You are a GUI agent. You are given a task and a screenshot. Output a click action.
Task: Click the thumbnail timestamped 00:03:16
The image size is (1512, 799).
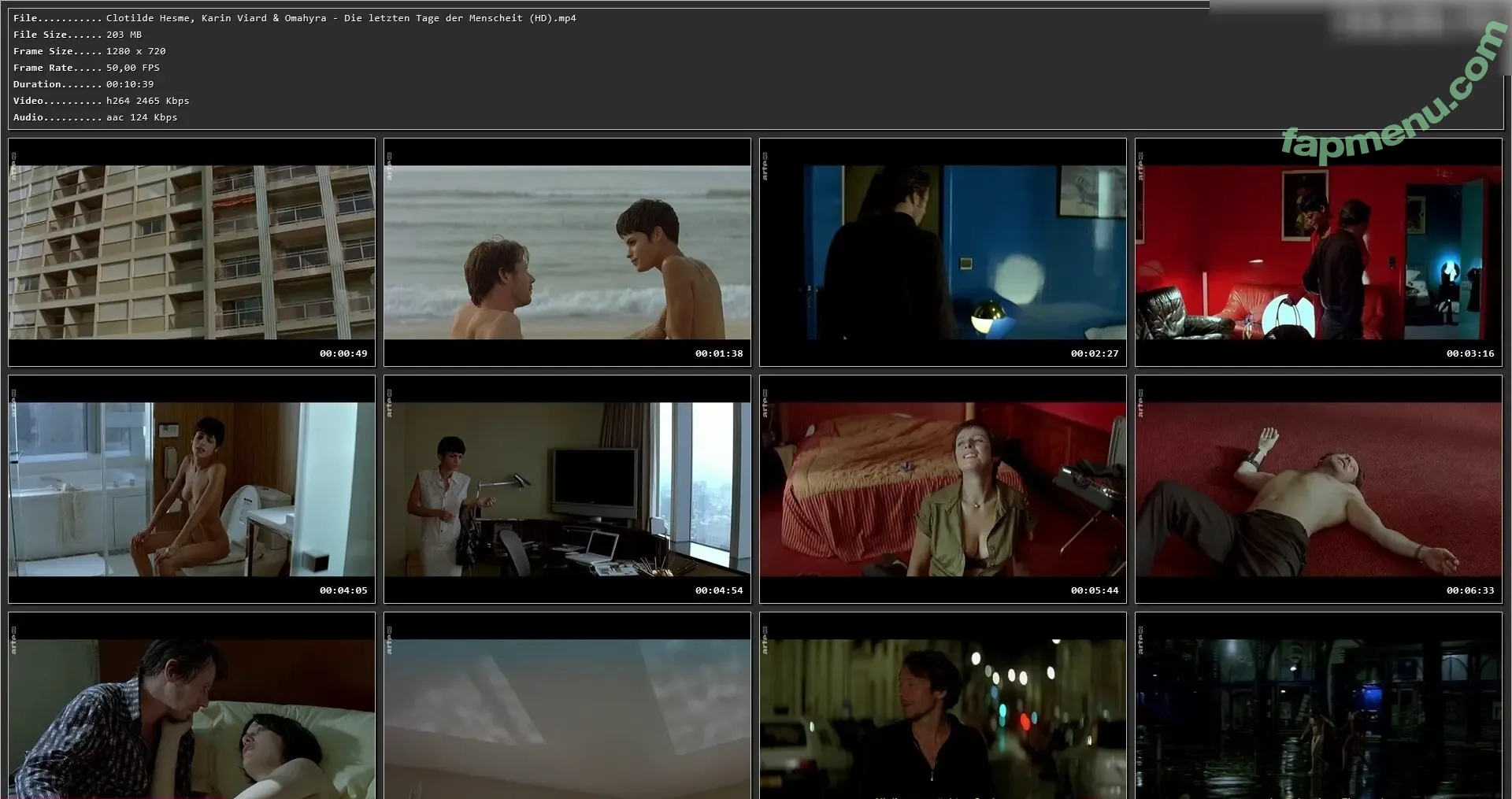pos(1318,253)
